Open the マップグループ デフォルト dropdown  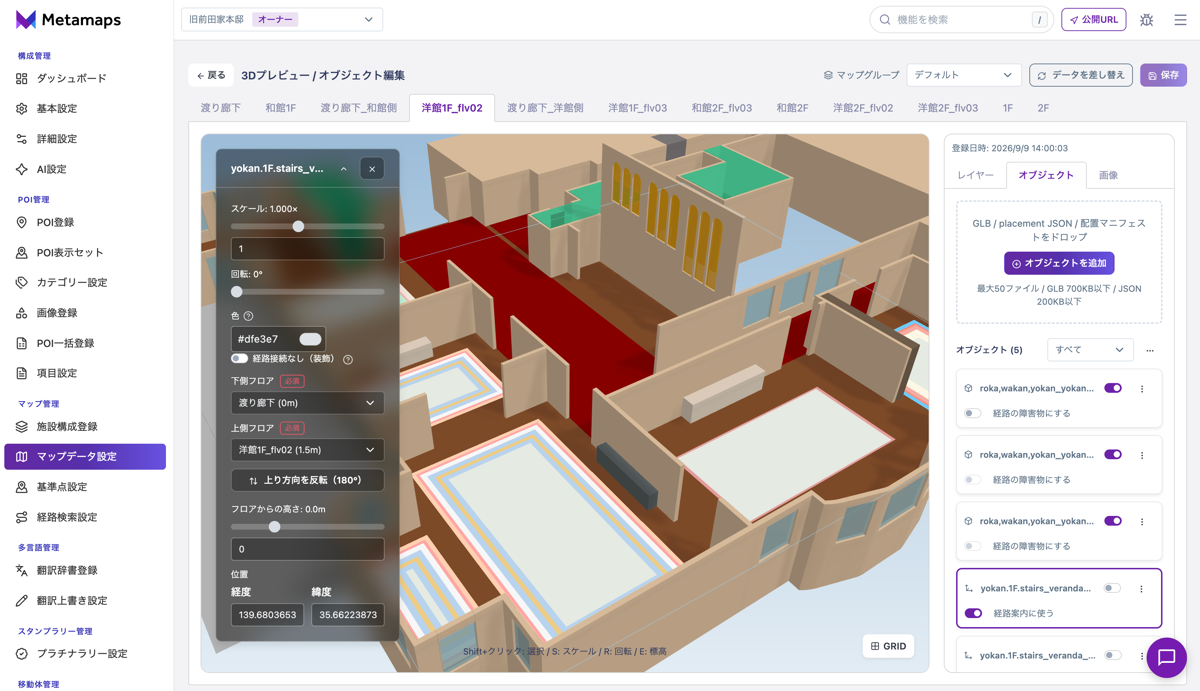[x=963, y=75]
